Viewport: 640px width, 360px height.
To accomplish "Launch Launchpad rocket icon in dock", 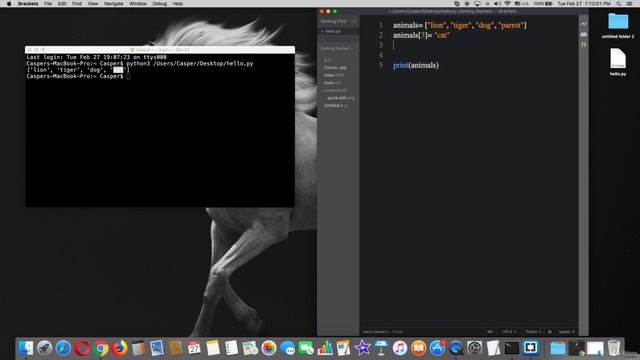I will [44, 348].
